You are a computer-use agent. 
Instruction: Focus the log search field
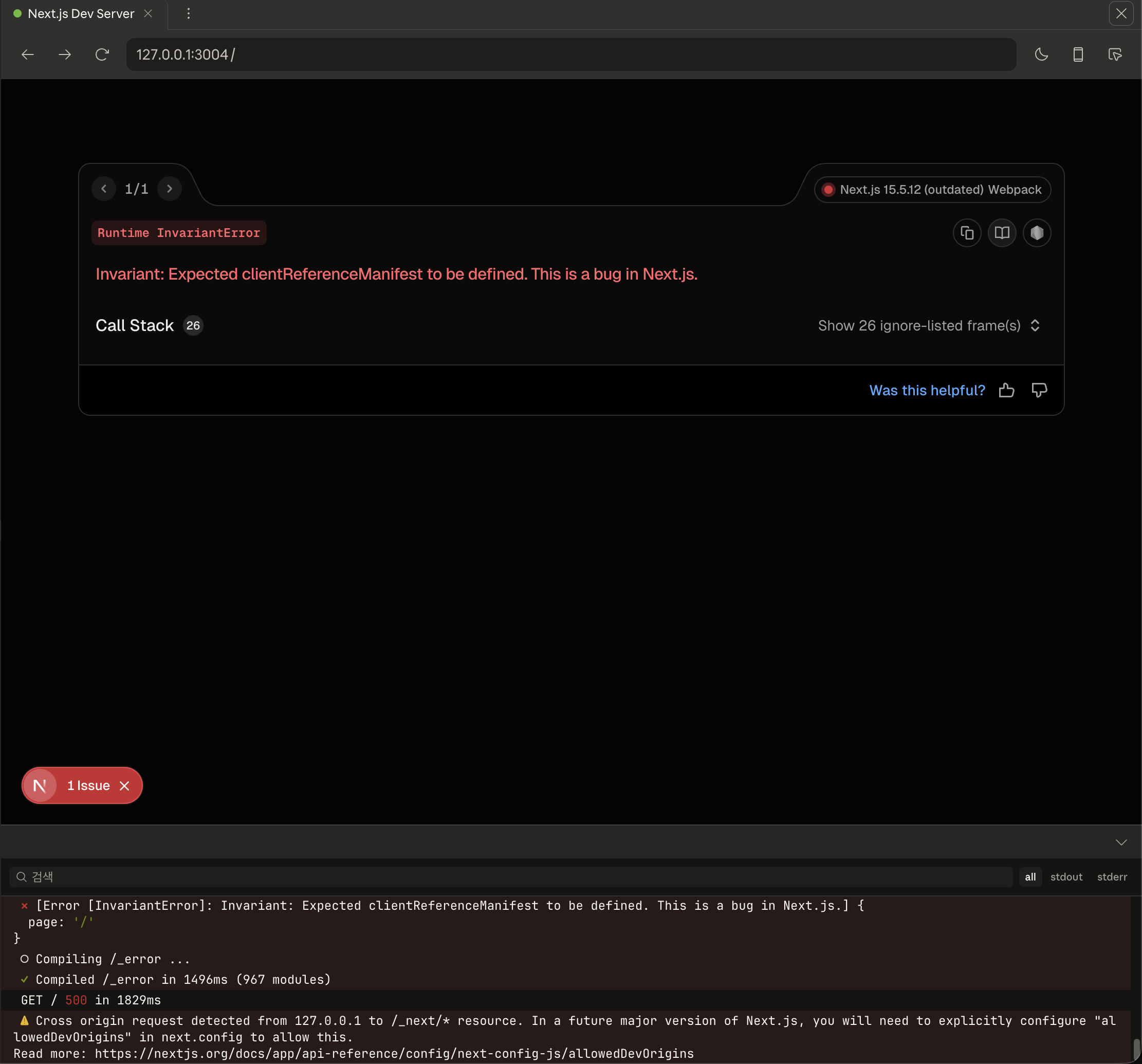511,877
